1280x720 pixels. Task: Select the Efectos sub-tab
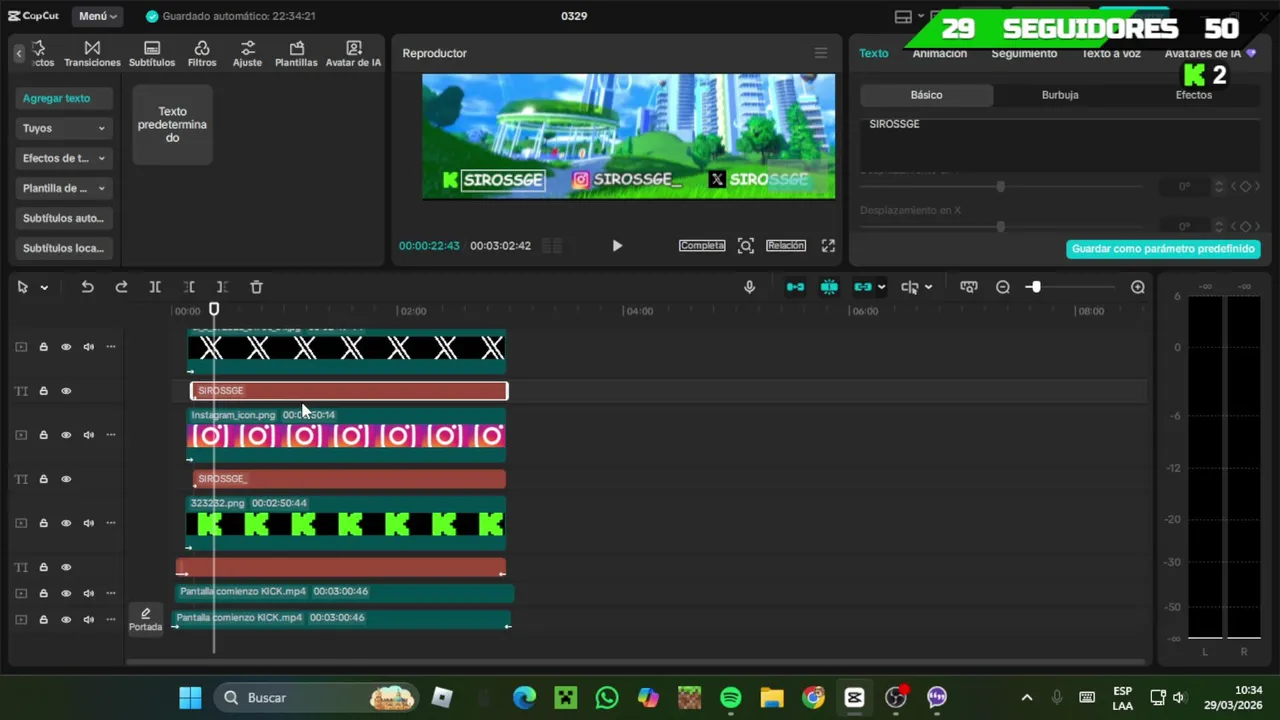(1194, 95)
